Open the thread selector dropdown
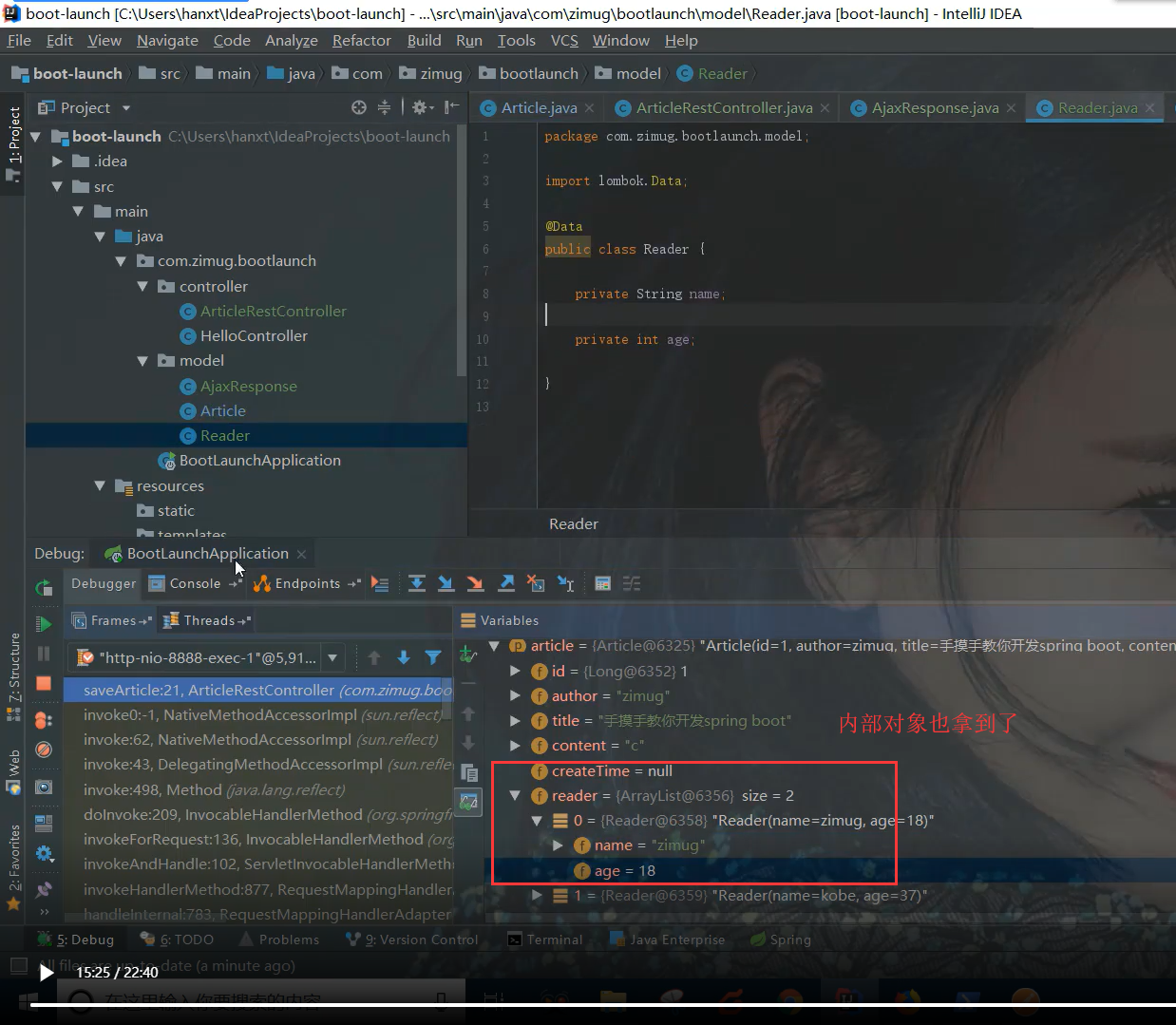Image resolution: width=1176 pixels, height=1025 pixels. point(332,657)
